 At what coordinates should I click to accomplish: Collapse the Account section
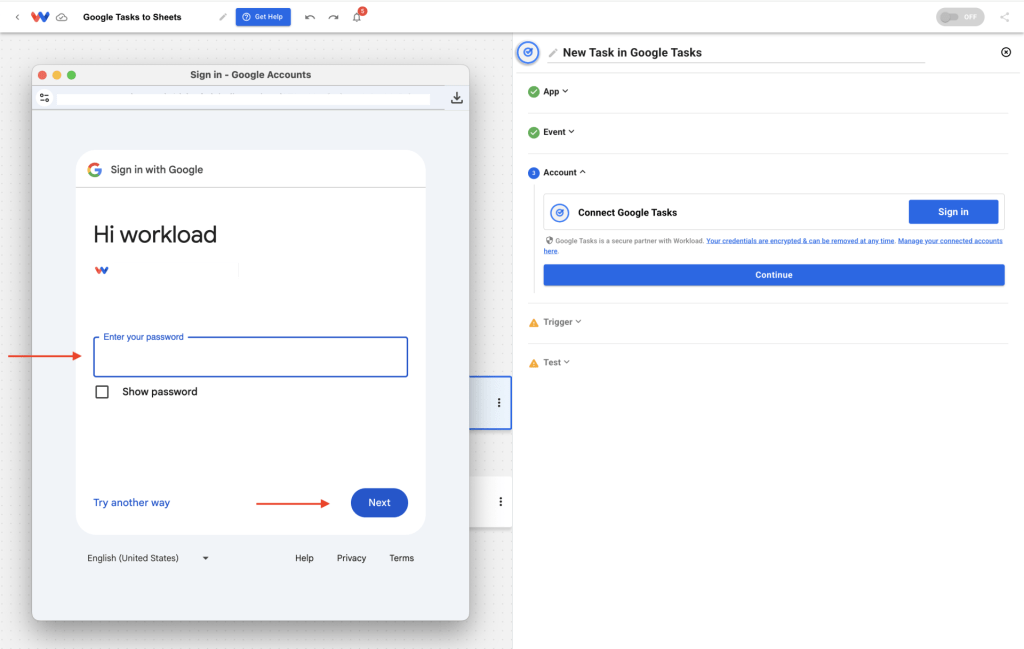(564, 172)
